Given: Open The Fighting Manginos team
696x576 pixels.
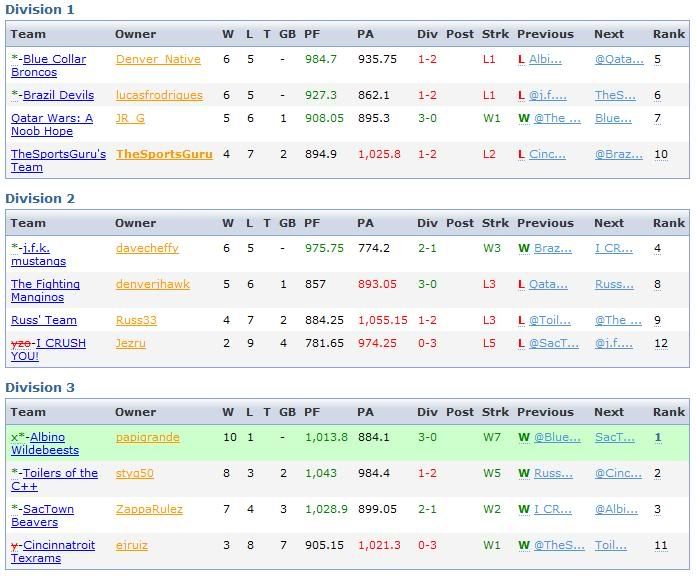Looking at the screenshot, I should coord(45,291).
